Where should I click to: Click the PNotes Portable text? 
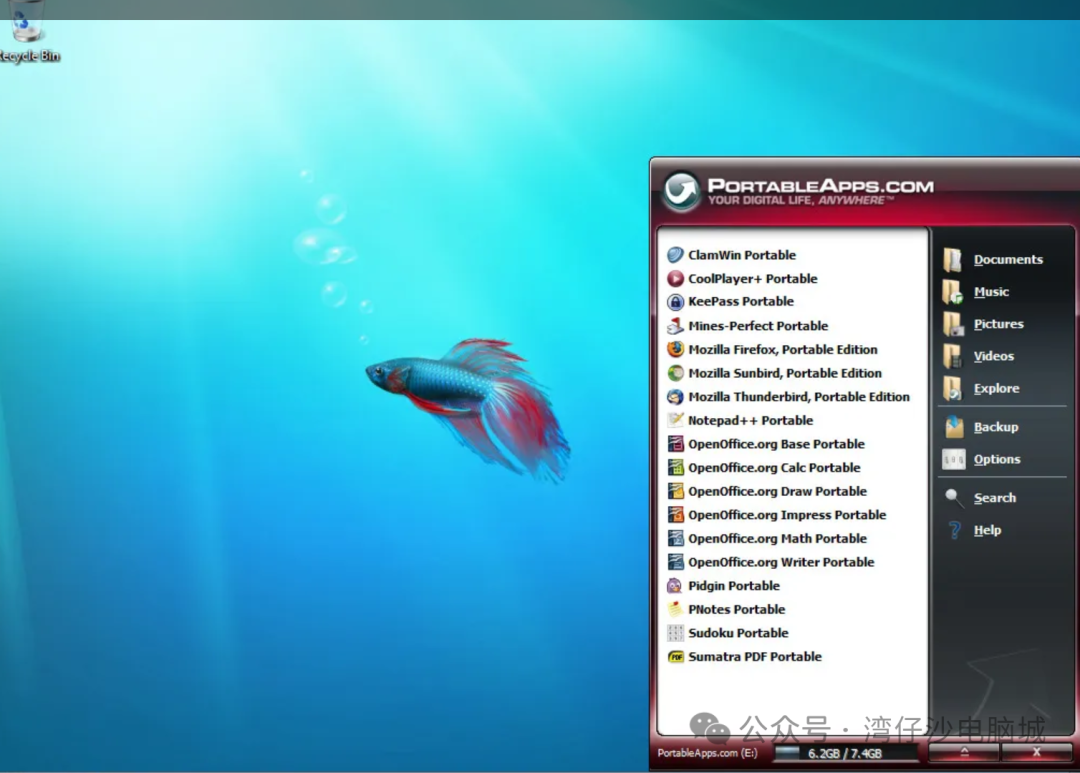coord(737,609)
